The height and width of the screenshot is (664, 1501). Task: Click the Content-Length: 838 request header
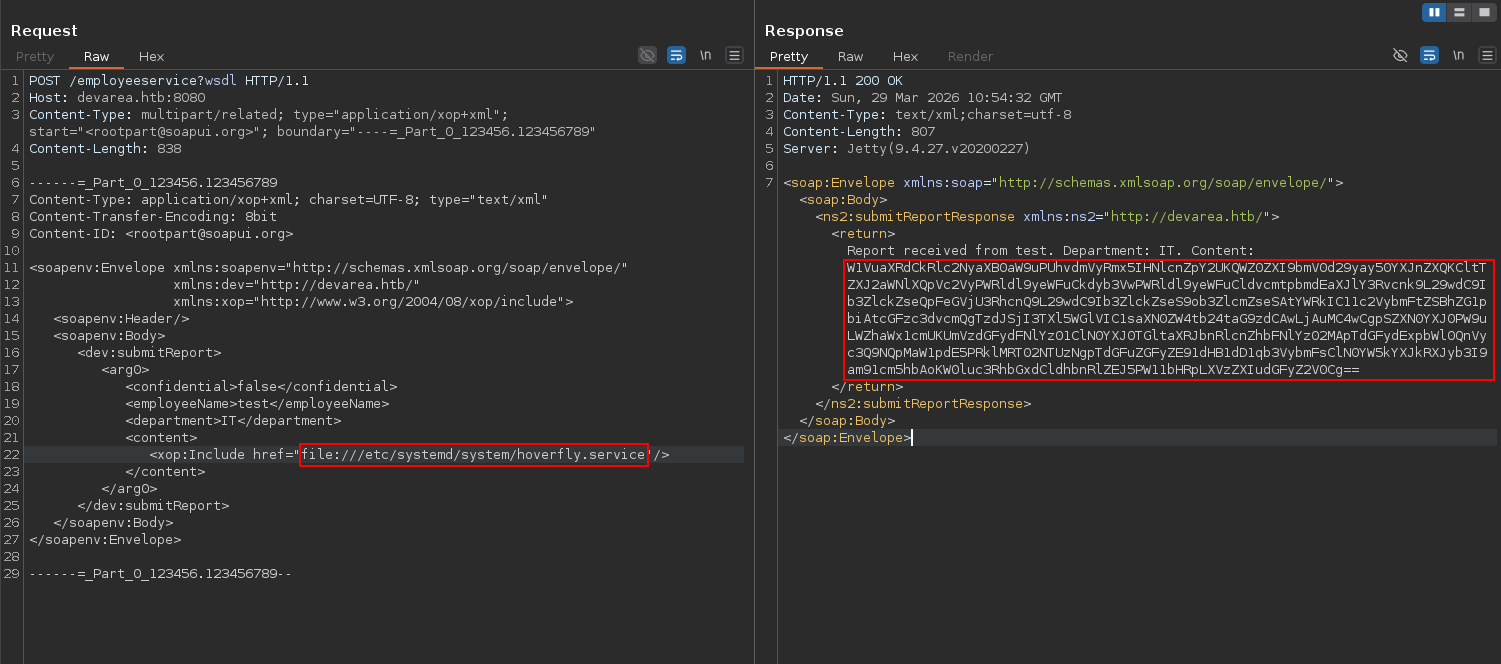[105, 149]
